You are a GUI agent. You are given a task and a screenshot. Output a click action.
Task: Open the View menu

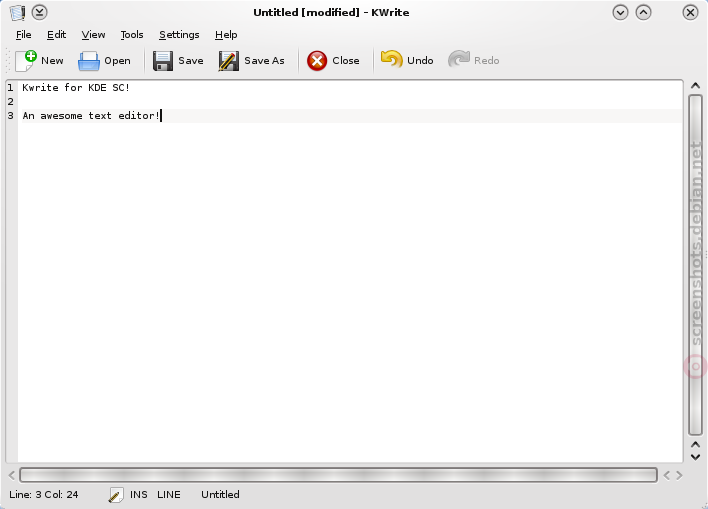click(x=93, y=35)
